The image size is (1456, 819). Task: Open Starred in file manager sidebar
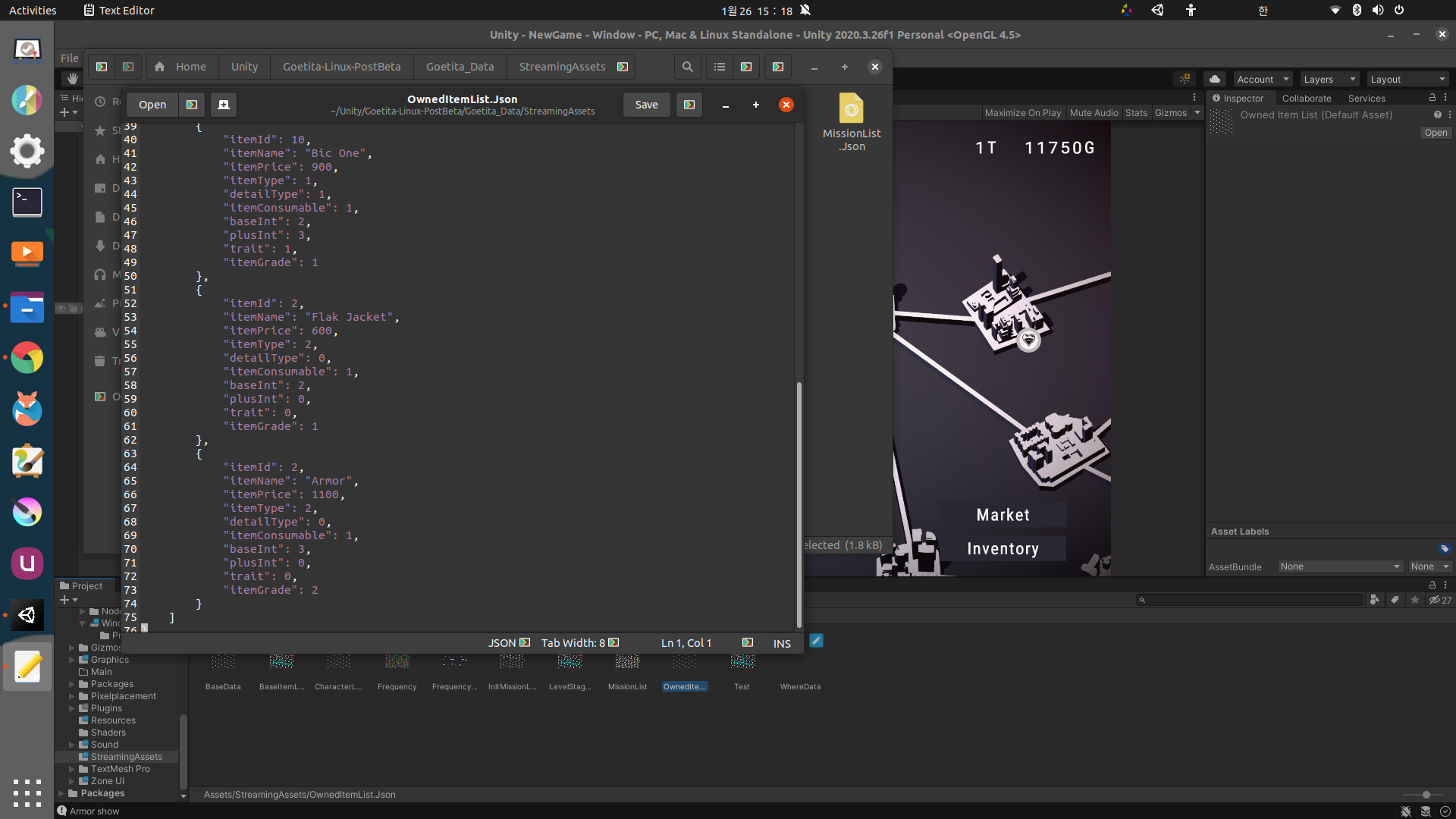107,130
